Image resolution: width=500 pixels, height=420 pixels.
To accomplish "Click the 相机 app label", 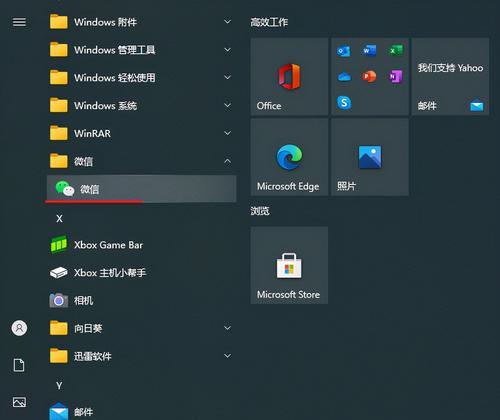I will coord(83,301).
